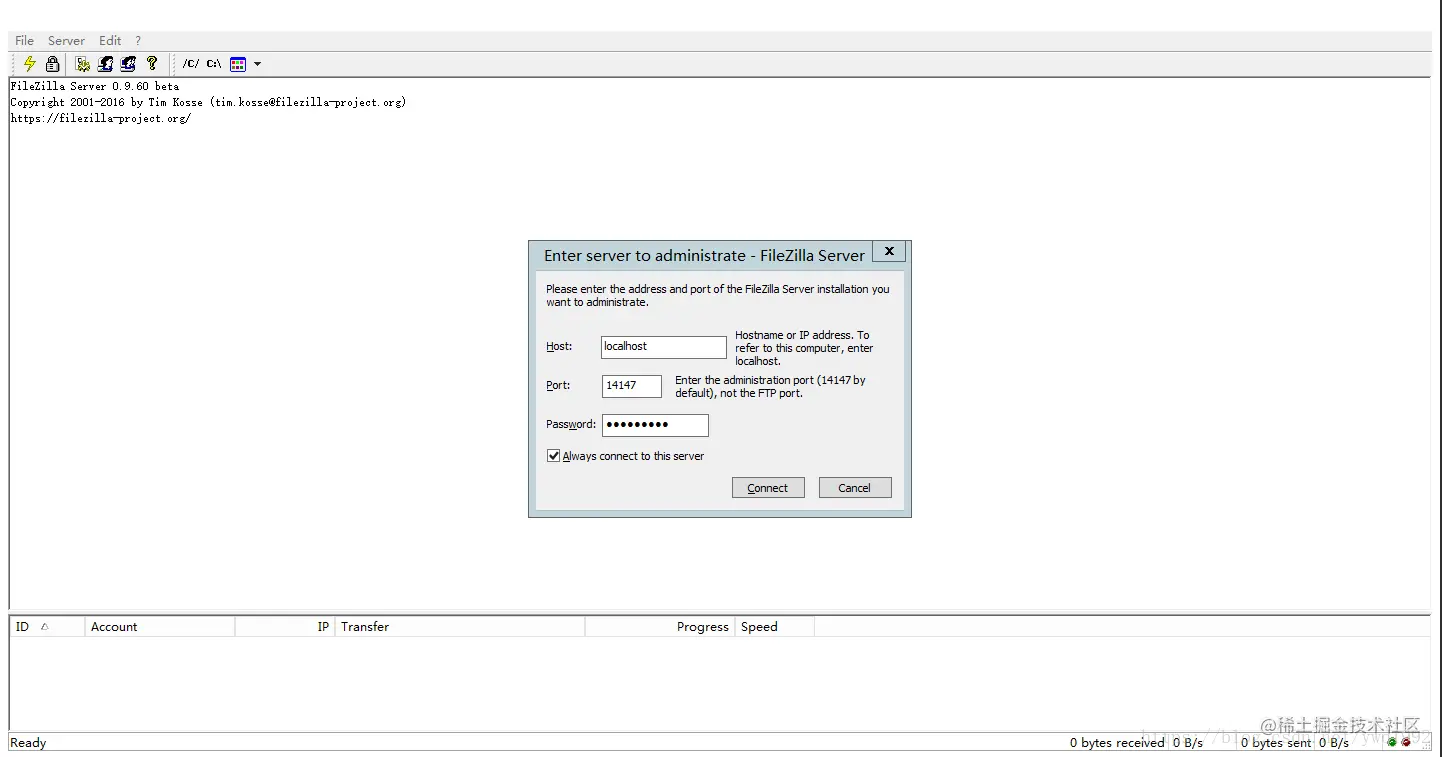Open the File menu
The width and height of the screenshot is (1442, 757).
coord(25,41)
